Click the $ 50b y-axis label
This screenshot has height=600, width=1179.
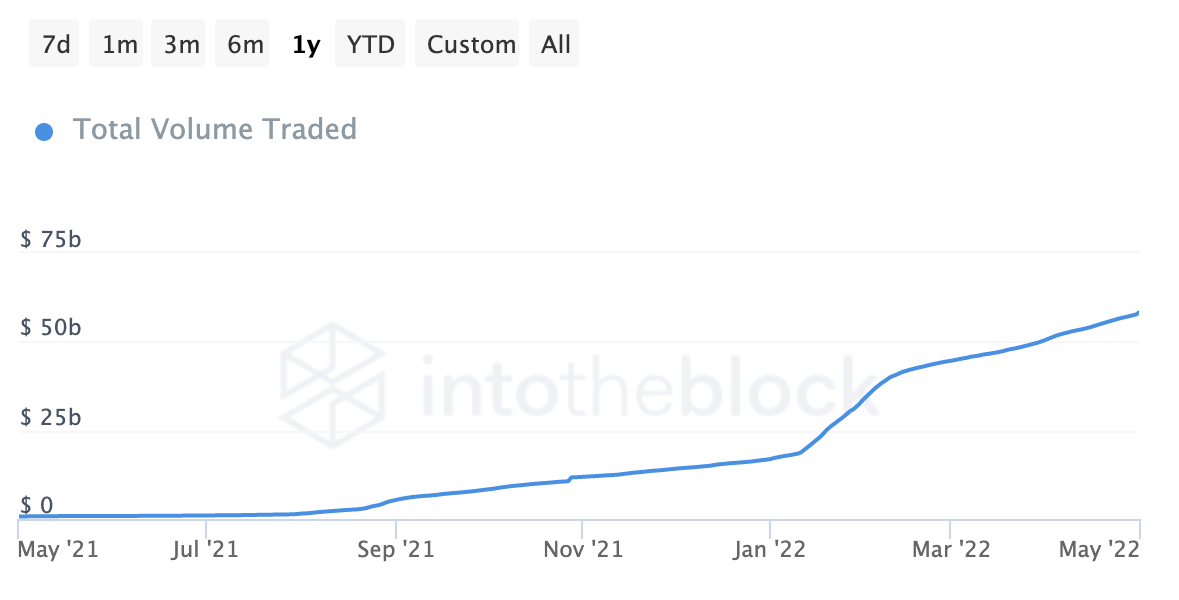[x=50, y=328]
